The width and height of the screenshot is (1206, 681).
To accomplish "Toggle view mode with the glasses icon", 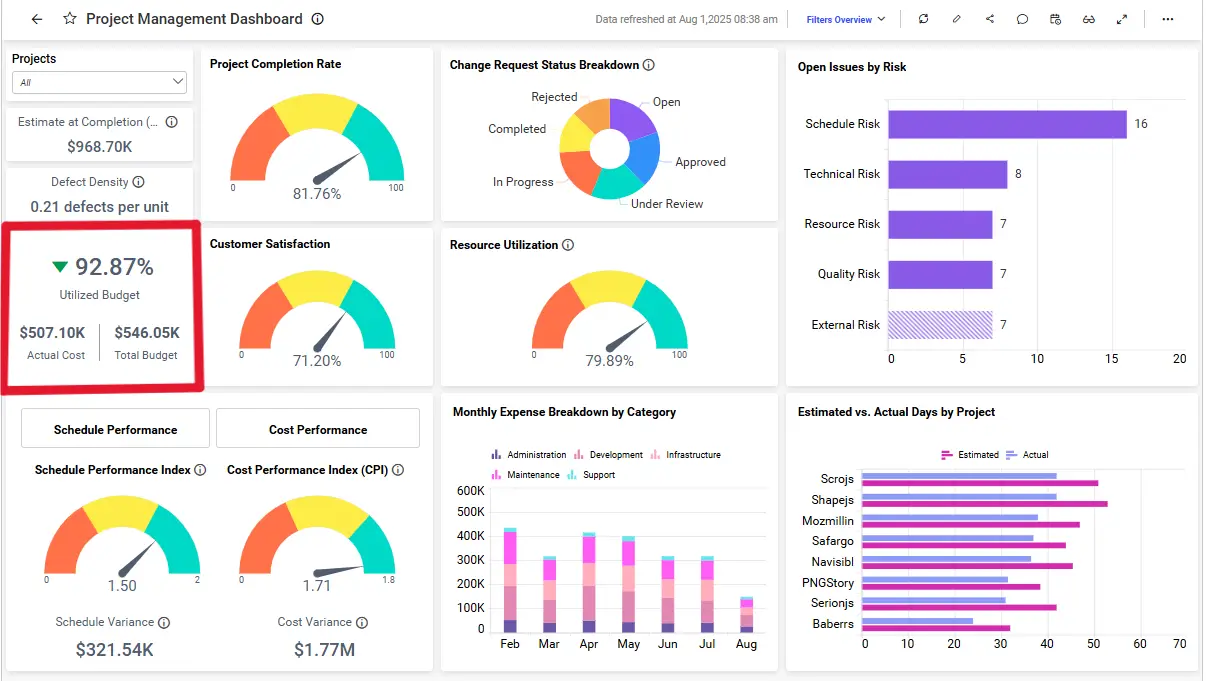I will [x=1089, y=19].
